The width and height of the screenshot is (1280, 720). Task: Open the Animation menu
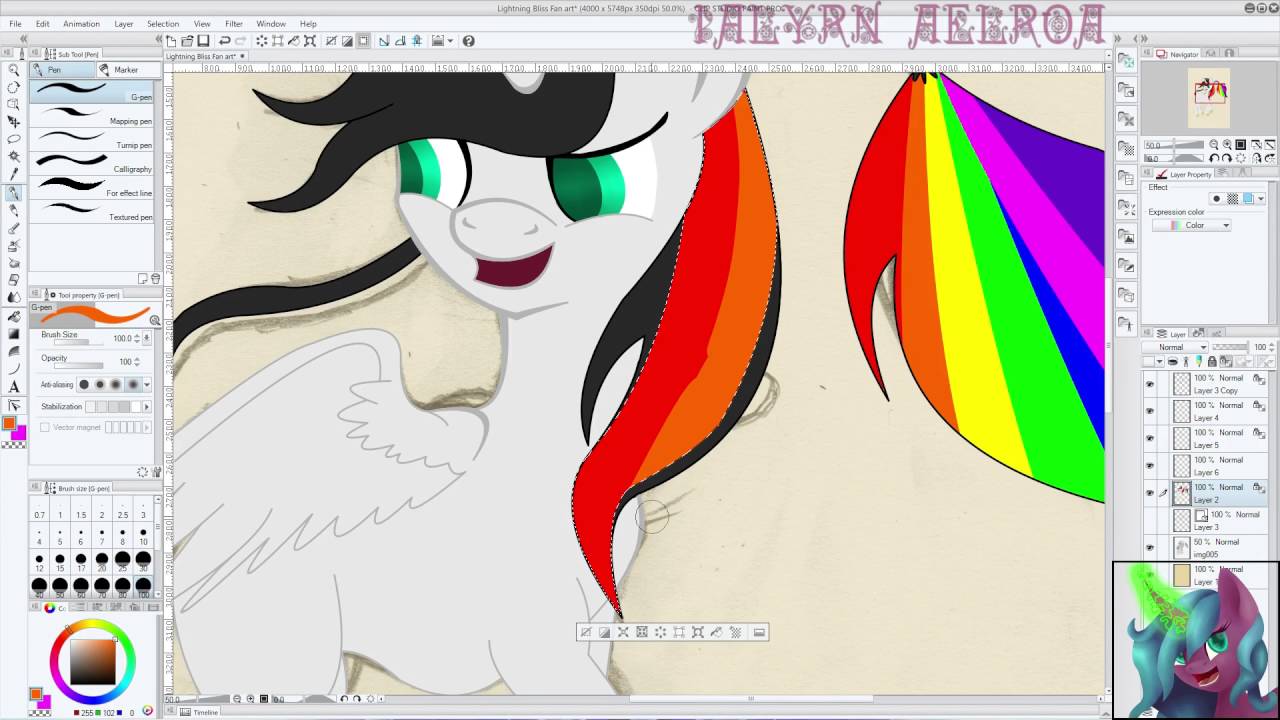81,24
